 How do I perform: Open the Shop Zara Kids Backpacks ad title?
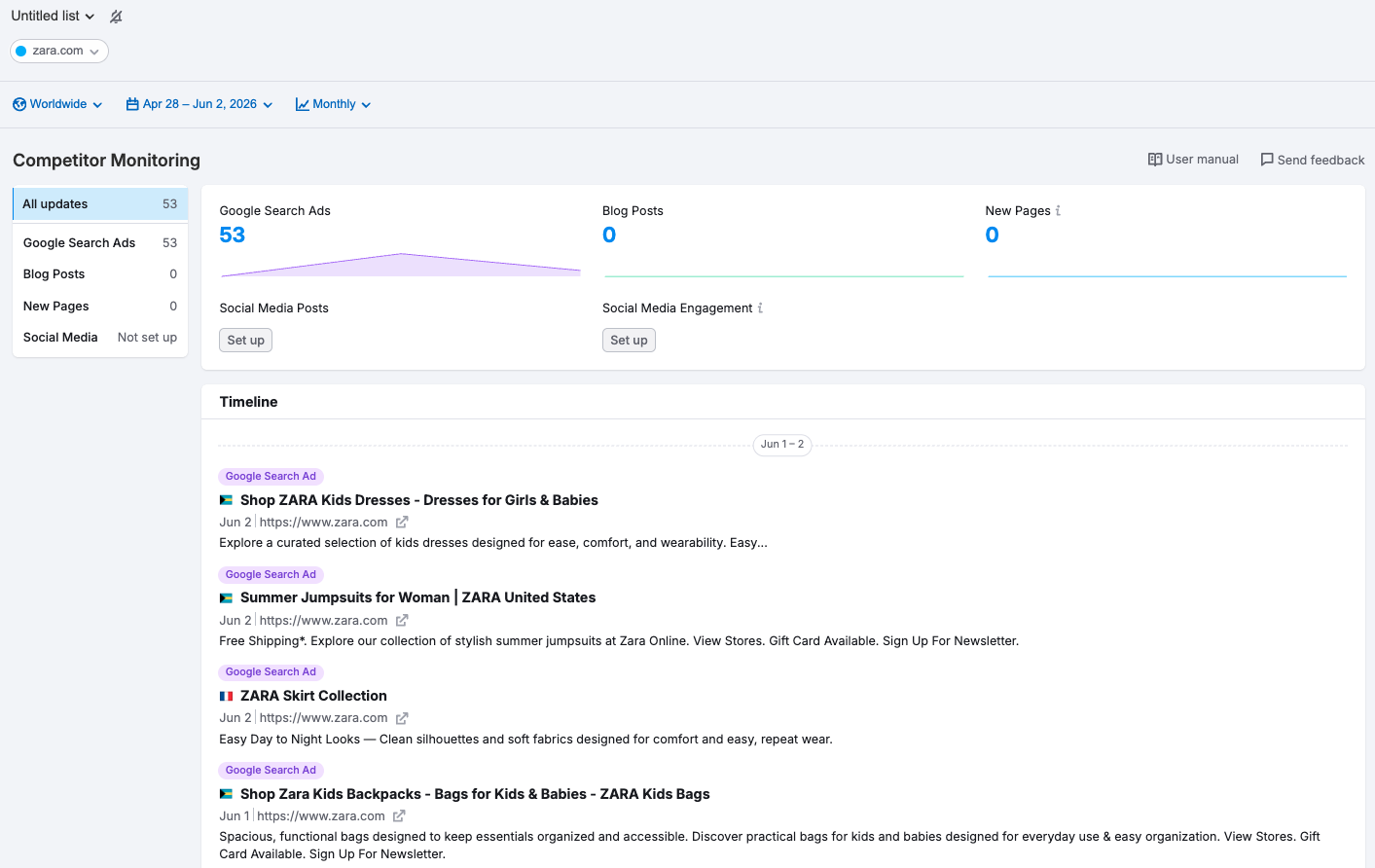tap(475, 794)
